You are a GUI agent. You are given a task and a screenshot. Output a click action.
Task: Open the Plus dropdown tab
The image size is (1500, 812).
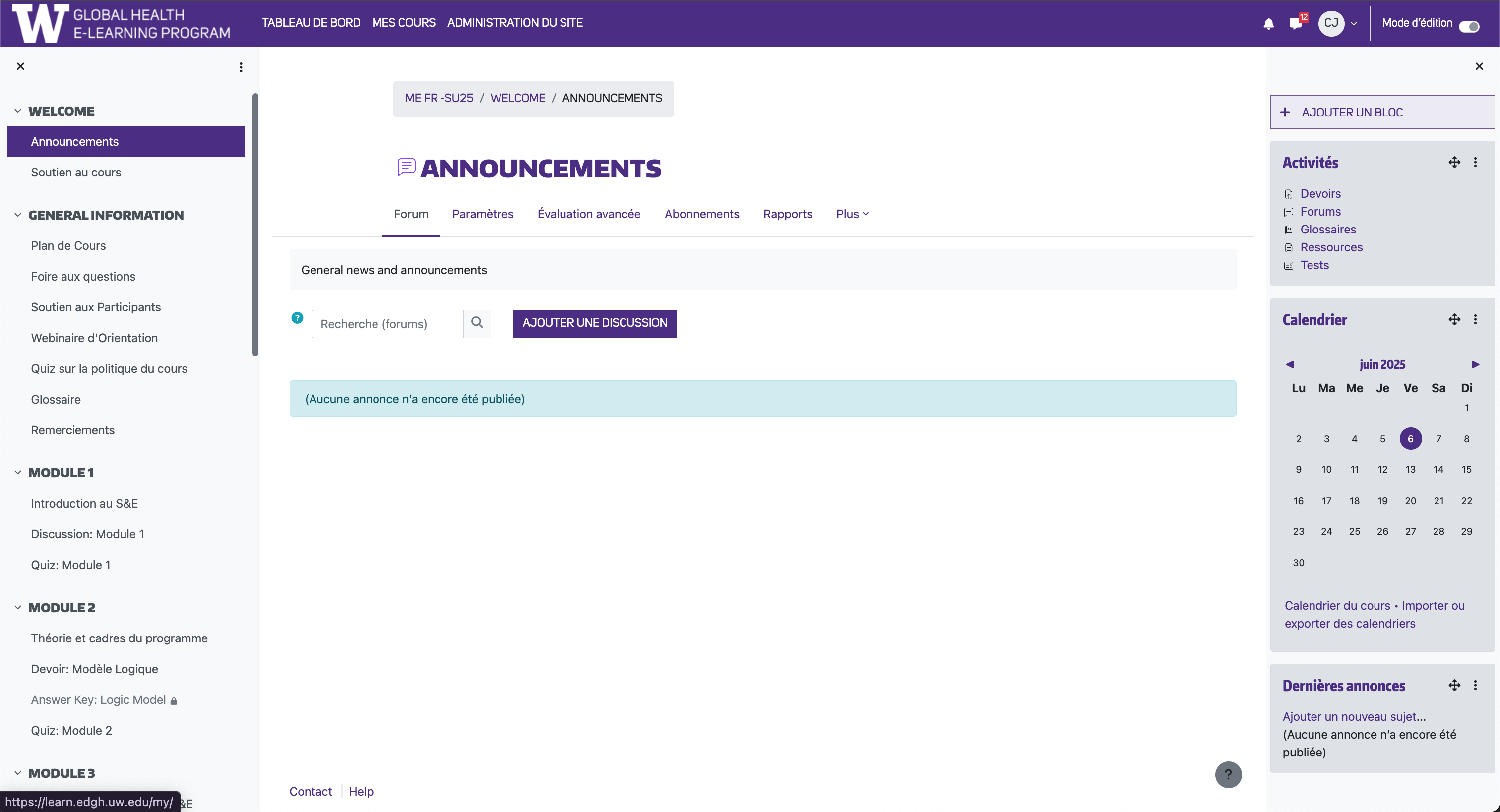pyautogui.click(x=852, y=214)
